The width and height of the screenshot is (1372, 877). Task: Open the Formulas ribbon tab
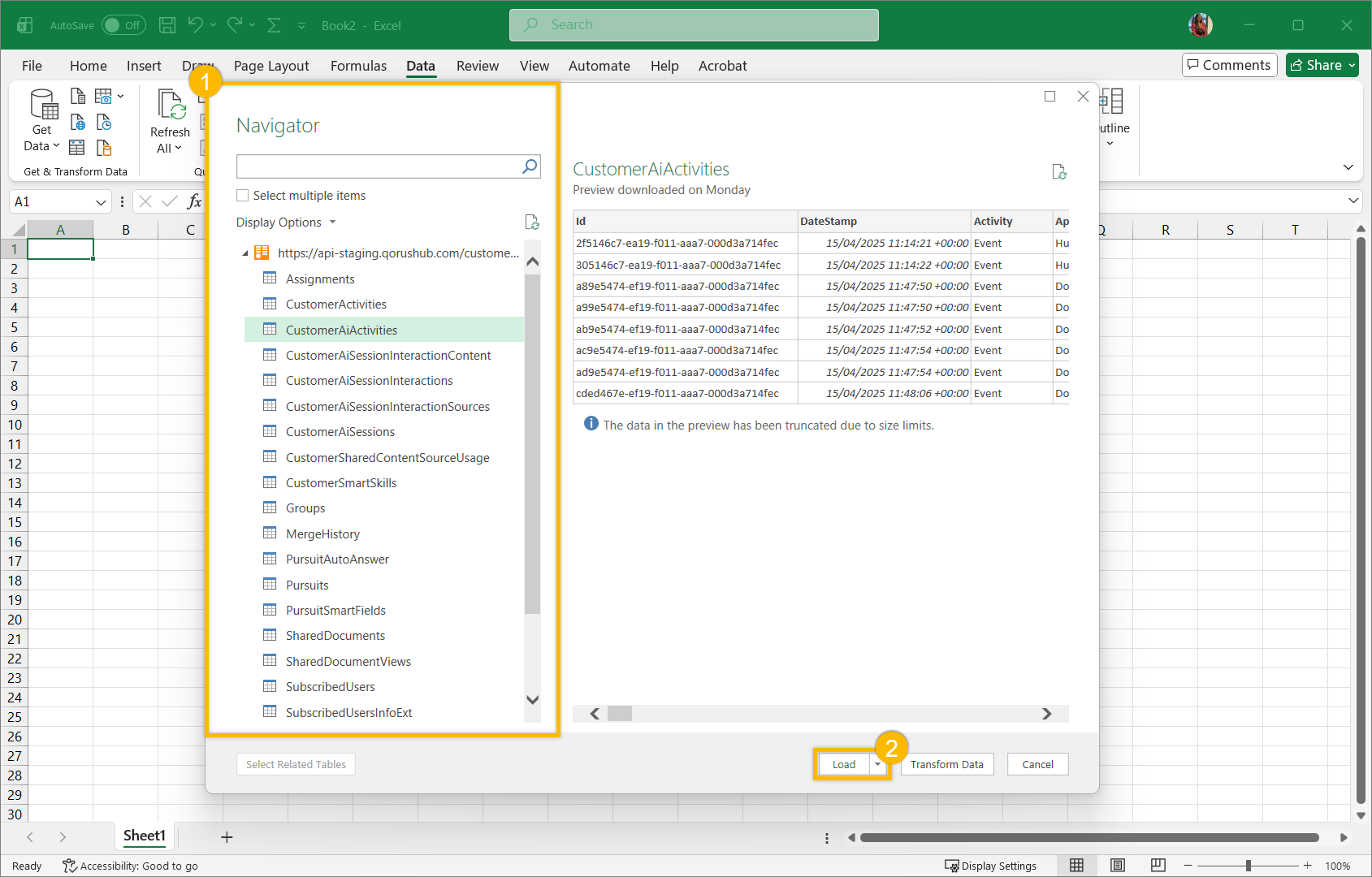(358, 66)
